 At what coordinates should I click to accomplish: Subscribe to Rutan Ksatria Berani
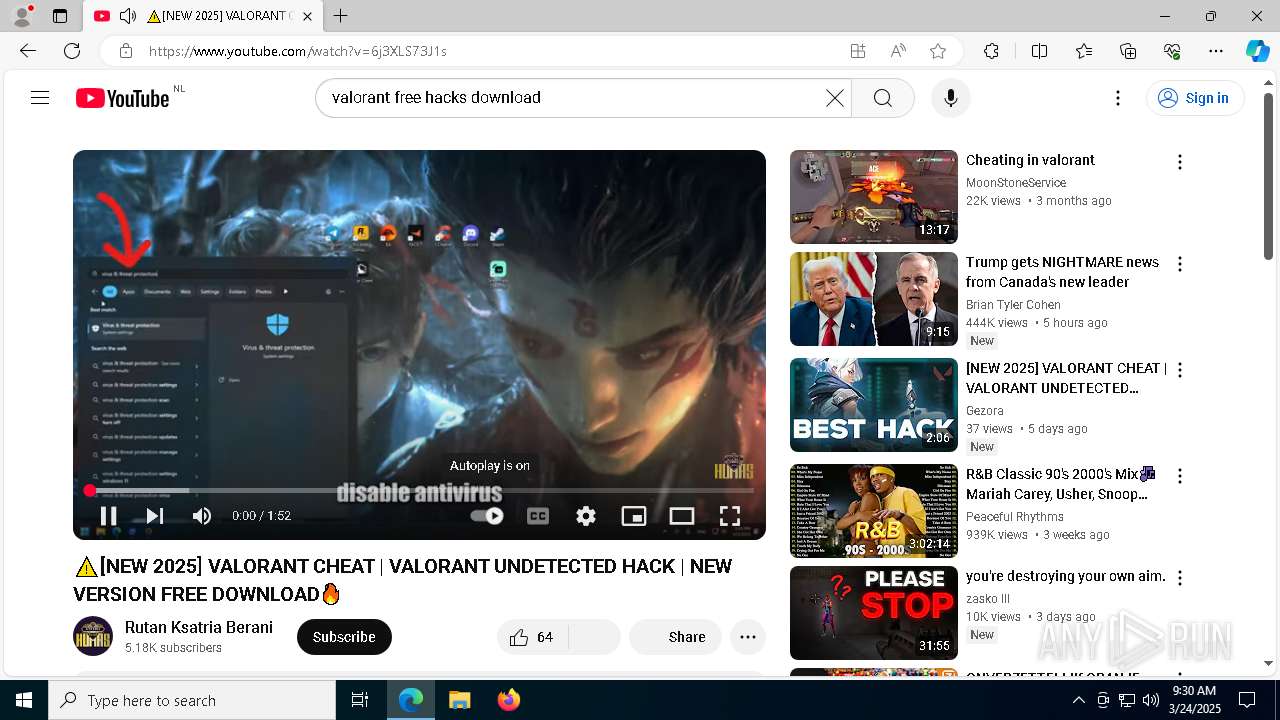point(344,637)
